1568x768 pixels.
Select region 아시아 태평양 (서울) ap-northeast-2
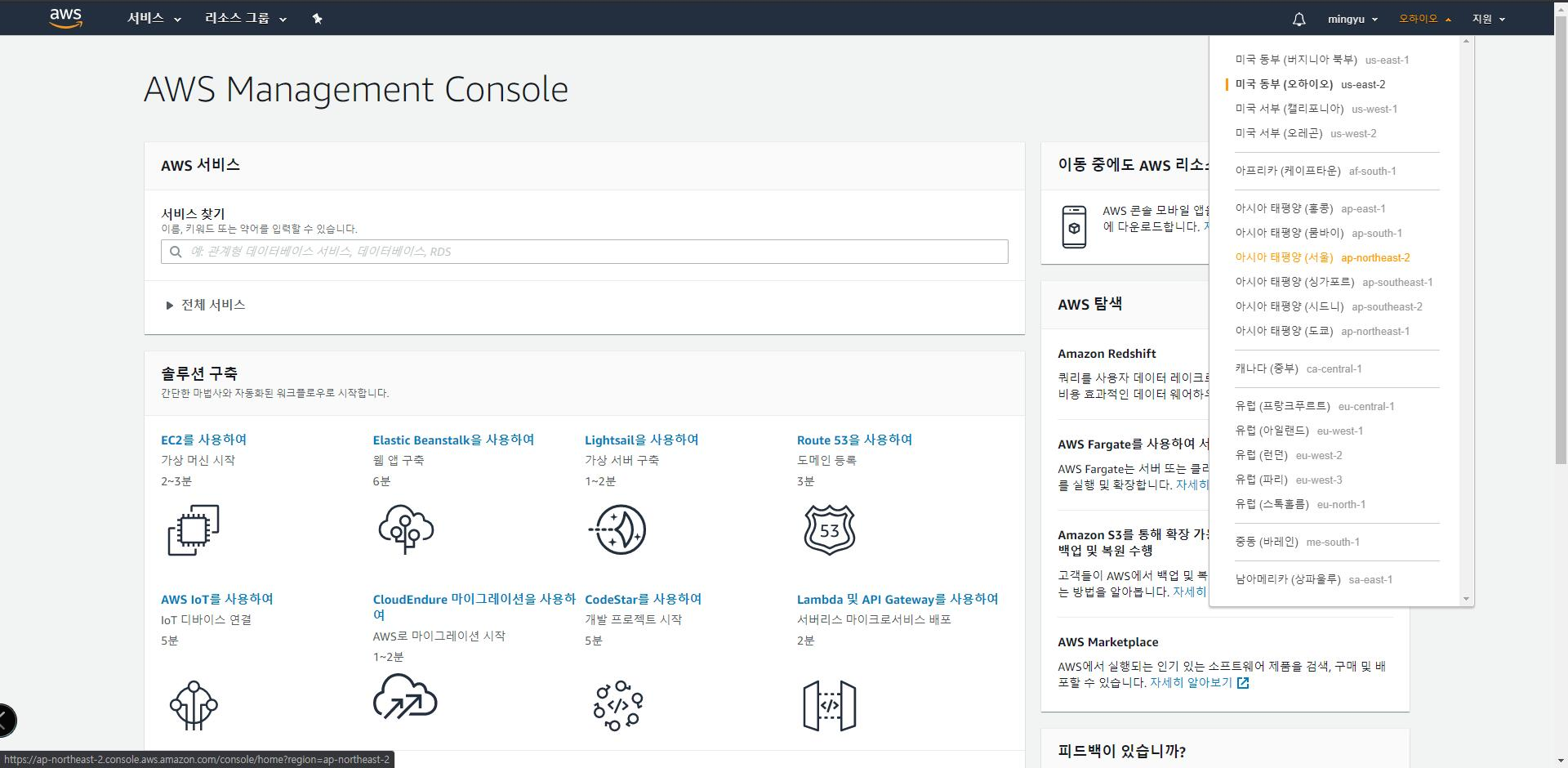[x=1322, y=257]
